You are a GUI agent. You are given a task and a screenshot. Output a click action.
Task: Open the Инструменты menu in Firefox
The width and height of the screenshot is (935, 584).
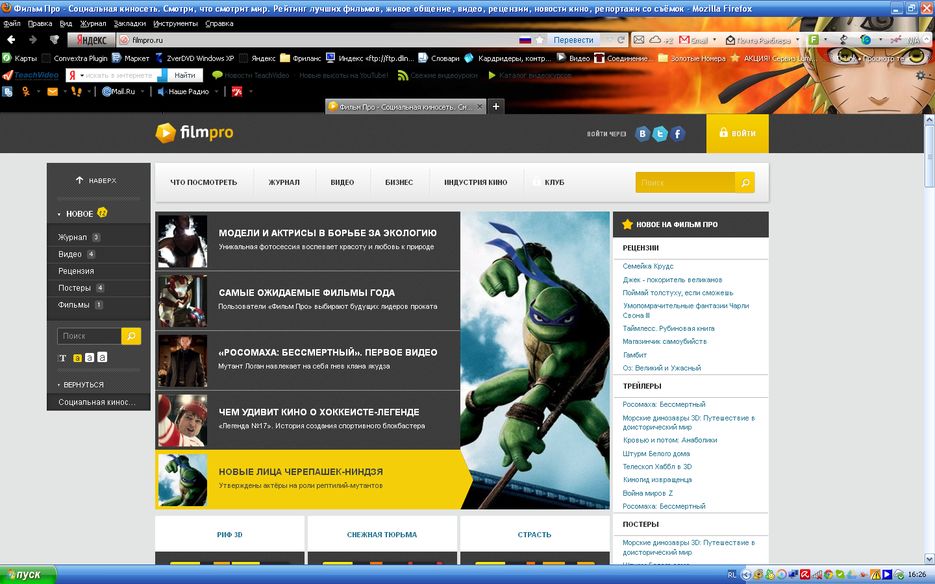tap(175, 24)
